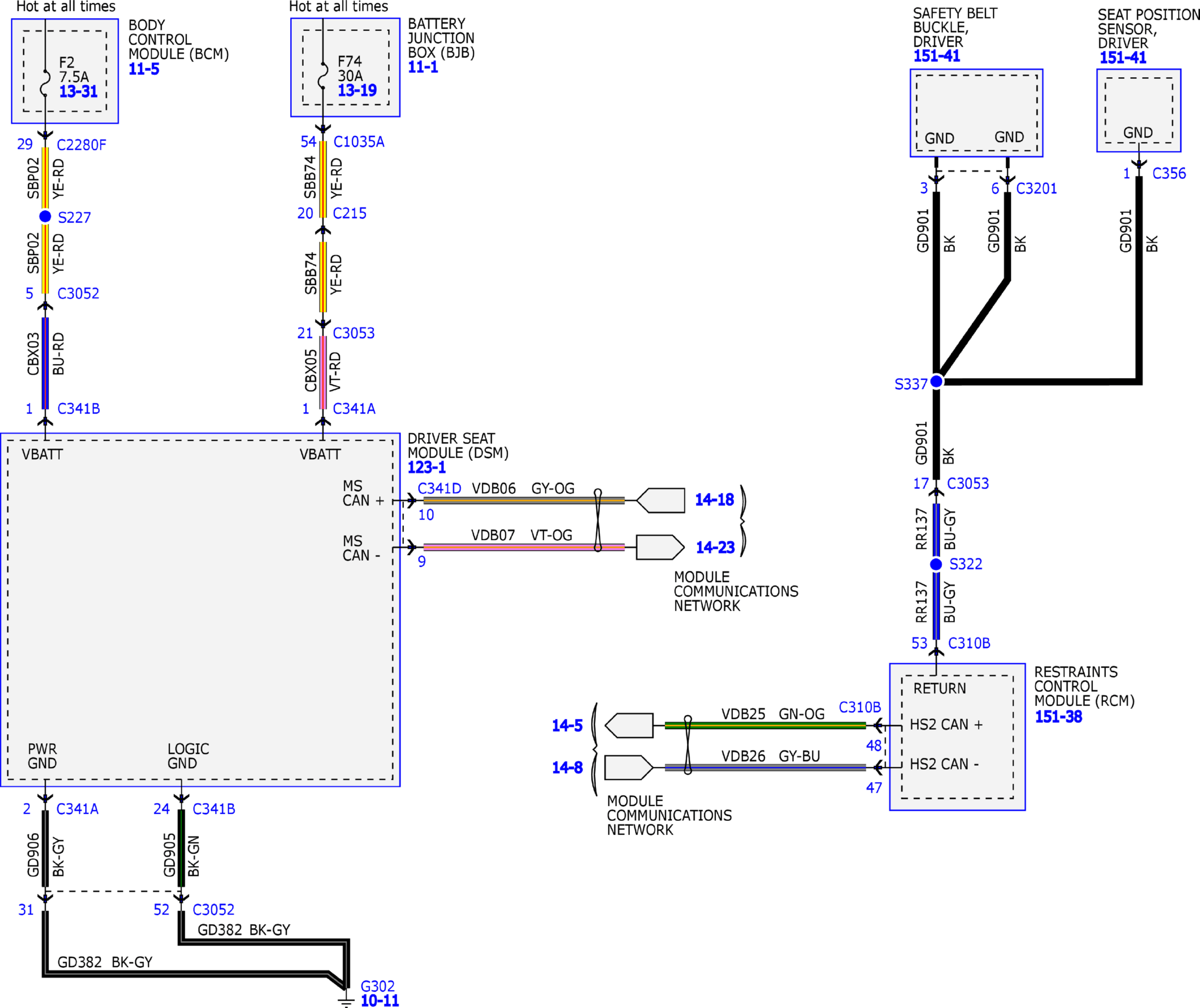Screen dimensions: 1200x1008
Task: Open the 10-11 ground G302 reference
Action: tap(380, 1001)
